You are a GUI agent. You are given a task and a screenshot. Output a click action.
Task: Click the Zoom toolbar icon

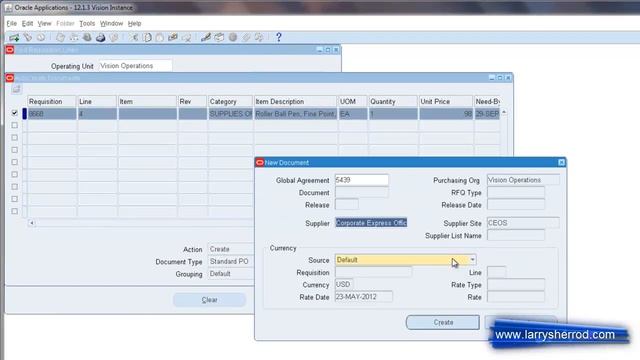pos(220,38)
